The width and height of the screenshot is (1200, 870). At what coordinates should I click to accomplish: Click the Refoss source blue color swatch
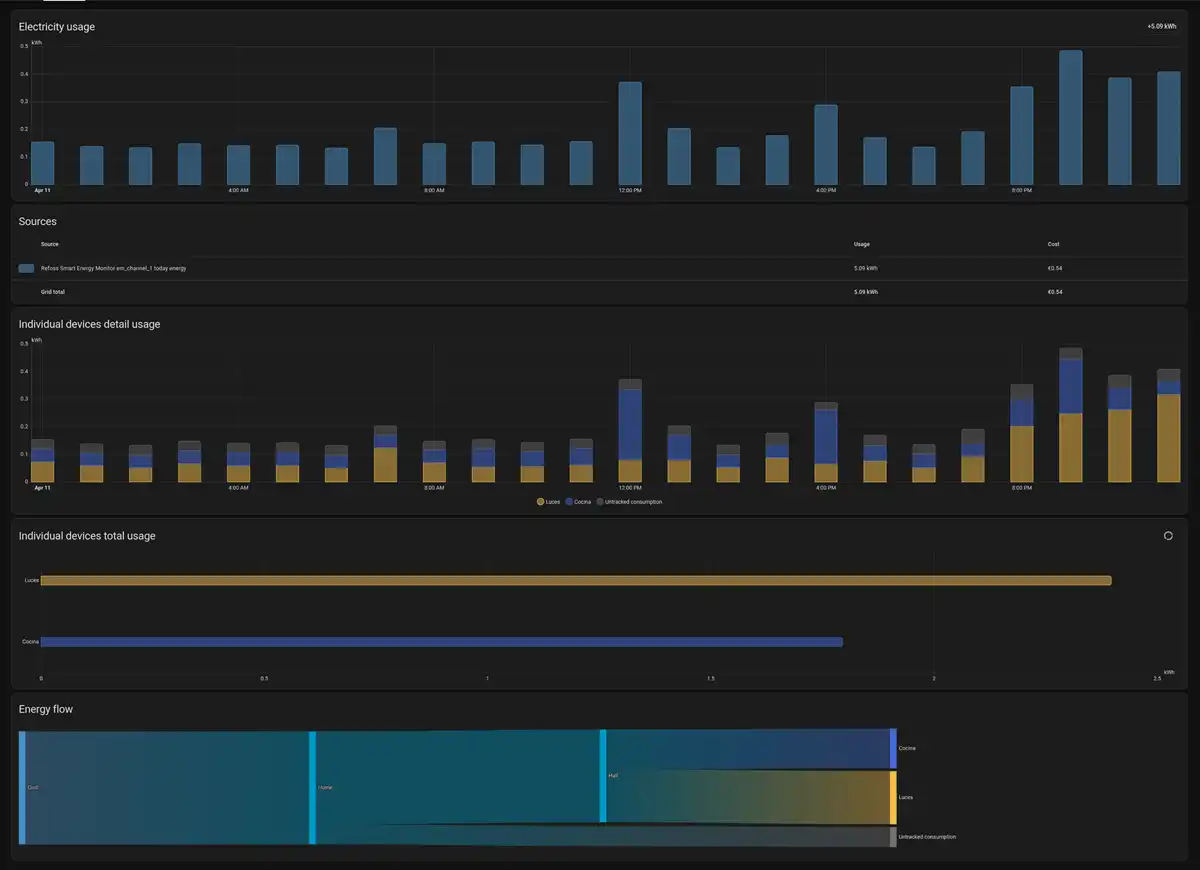(x=26, y=268)
